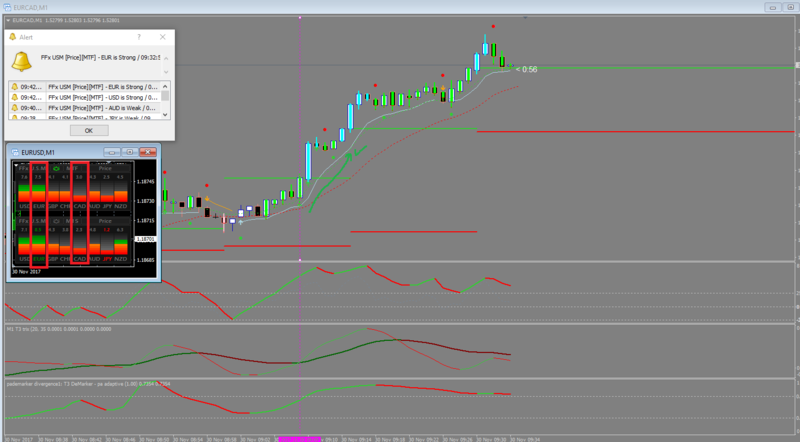Select the USD is Strong alert row
The height and width of the screenshot is (442, 800).
coord(84,97)
